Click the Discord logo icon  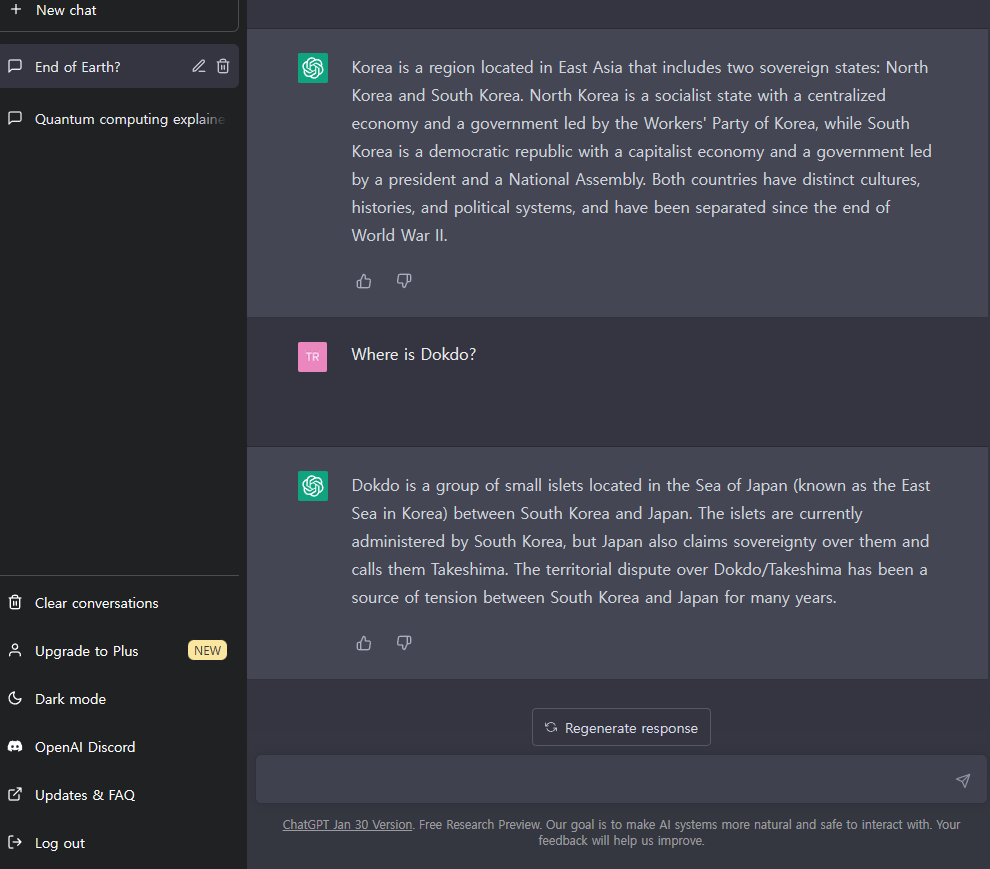point(15,746)
